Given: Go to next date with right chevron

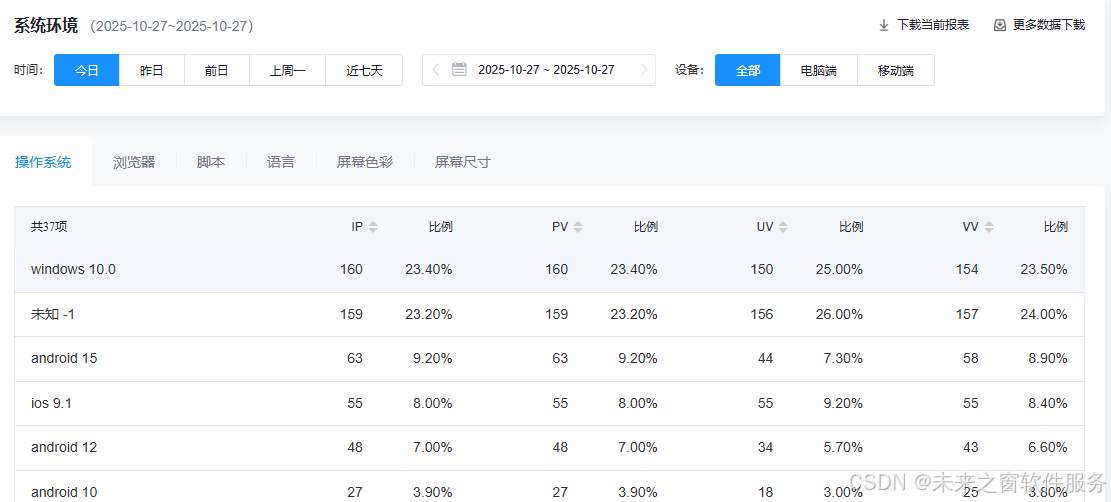Looking at the screenshot, I should coord(643,69).
